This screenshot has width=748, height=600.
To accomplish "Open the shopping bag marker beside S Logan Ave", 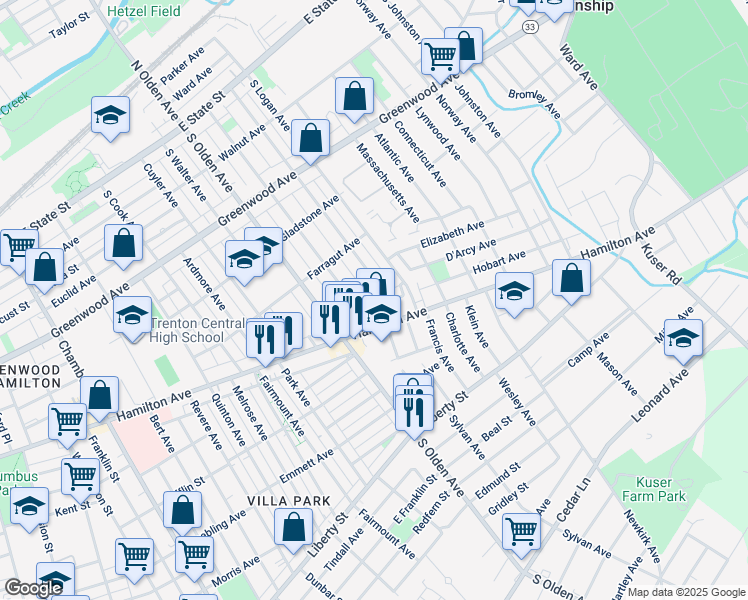I will 311,140.
